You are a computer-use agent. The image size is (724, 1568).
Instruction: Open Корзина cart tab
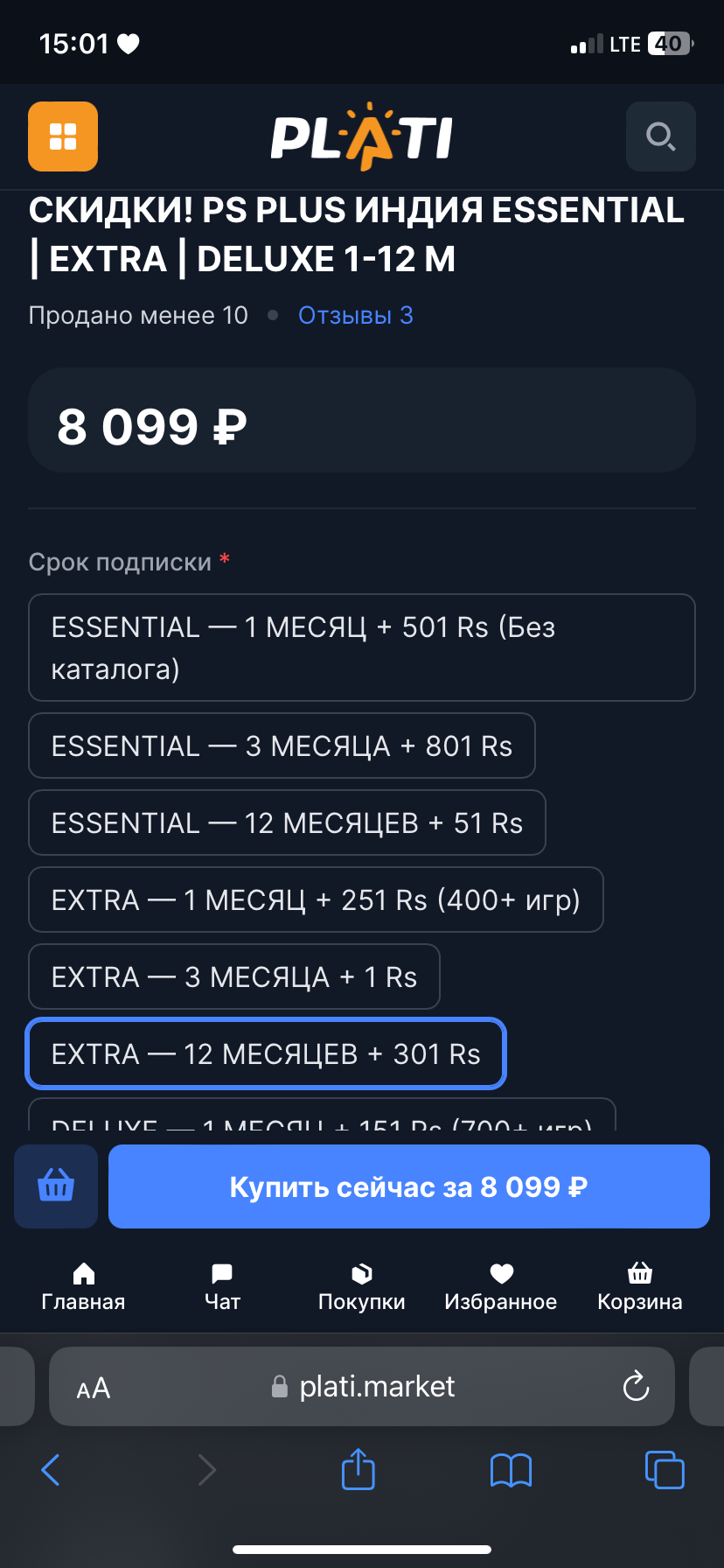639,1286
